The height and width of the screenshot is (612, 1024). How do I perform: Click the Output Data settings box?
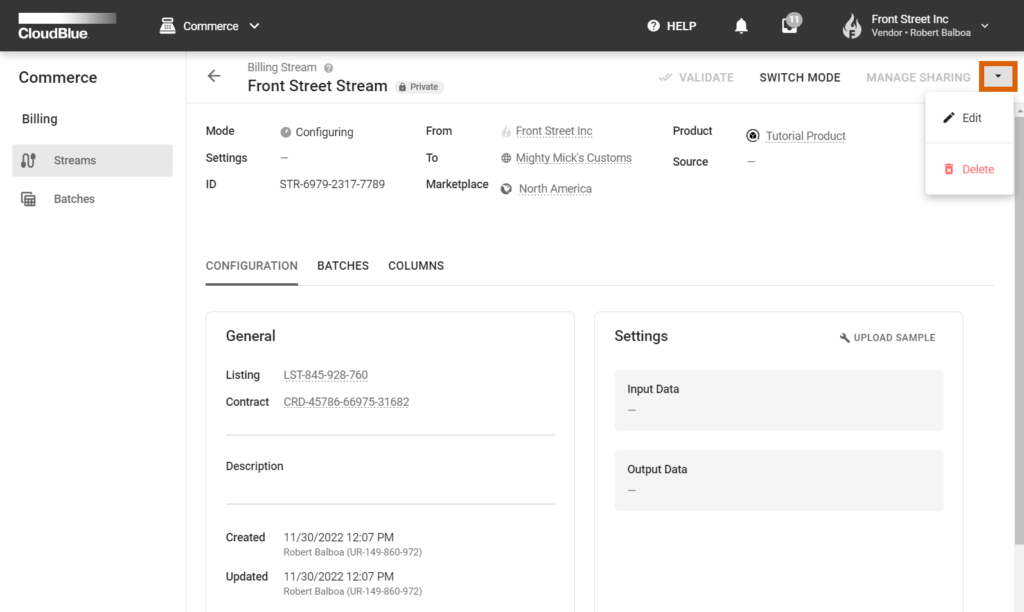778,480
